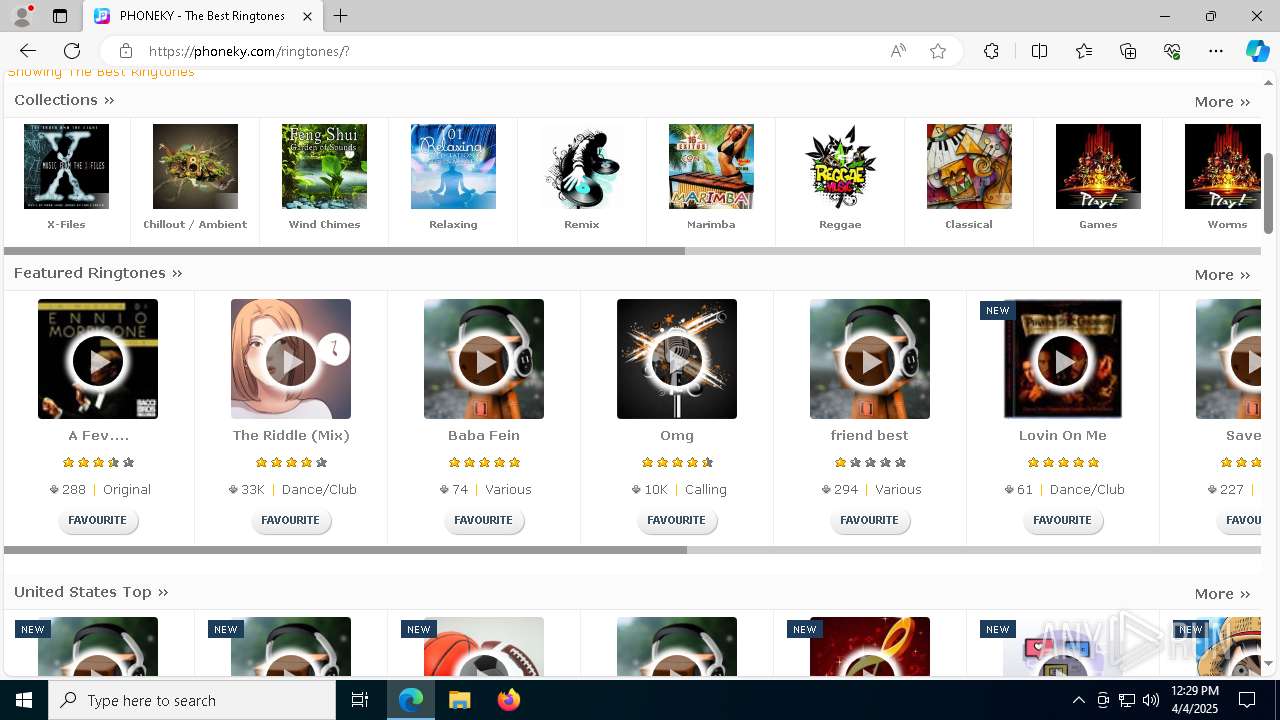Favourite the A Fev.... ringtone
This screenshot has width=1280, height=720.
coord(98,520)
